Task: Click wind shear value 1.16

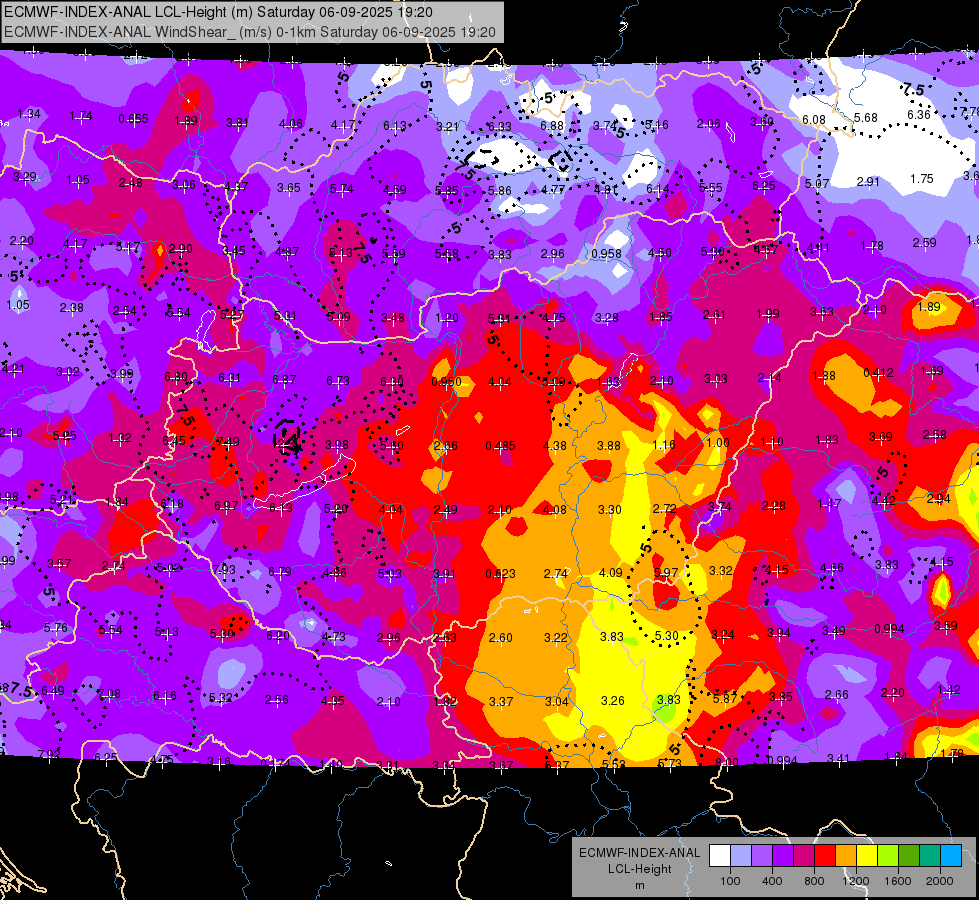Action: tap(664, 445)
